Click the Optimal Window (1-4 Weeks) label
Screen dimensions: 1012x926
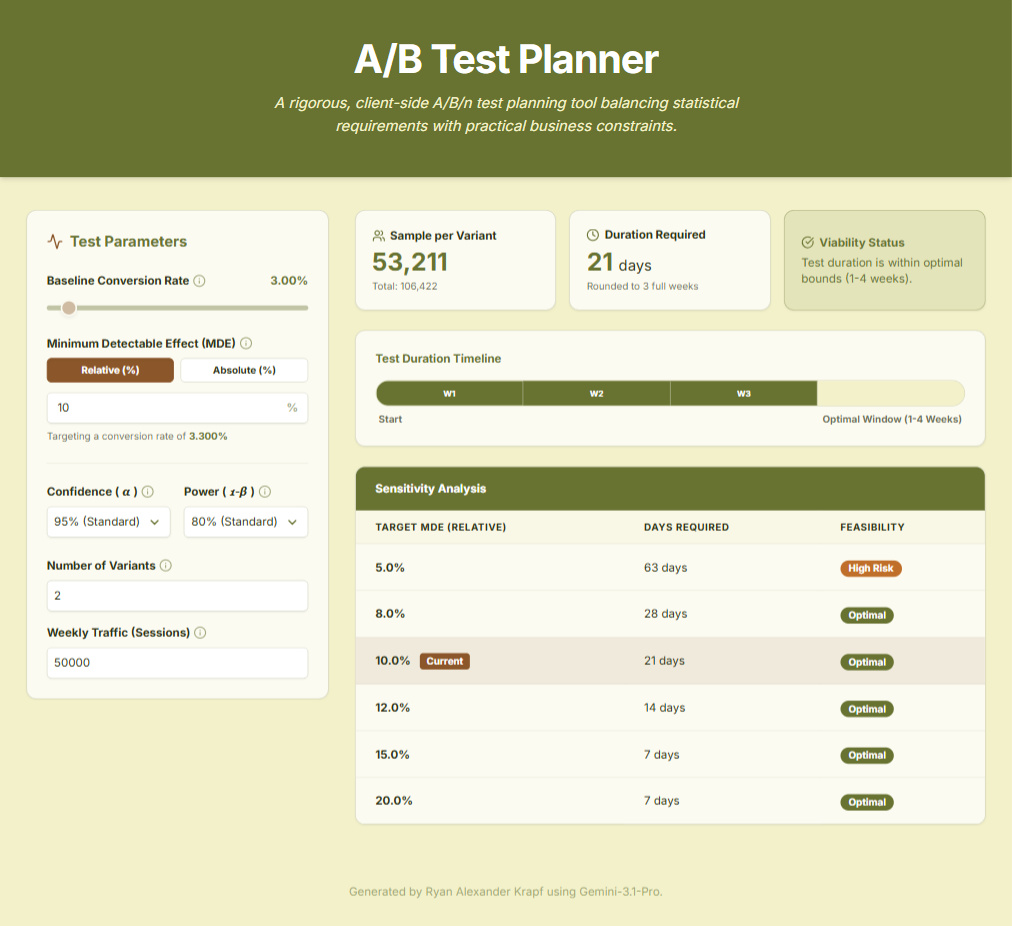892,419
